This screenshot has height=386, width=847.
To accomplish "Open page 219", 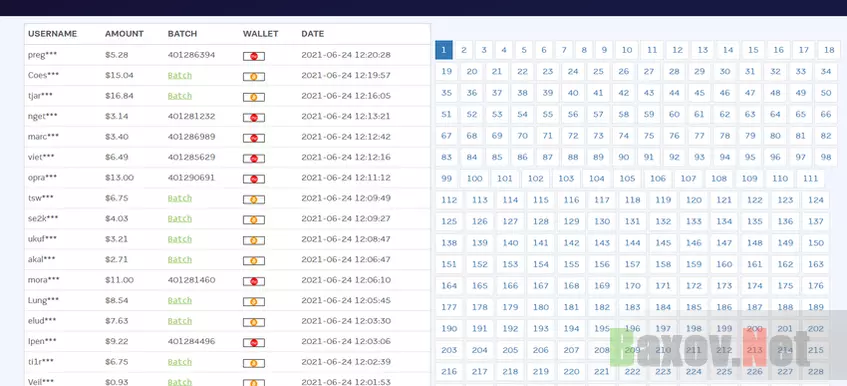I will pyautogui.click(x=541, y=371).
